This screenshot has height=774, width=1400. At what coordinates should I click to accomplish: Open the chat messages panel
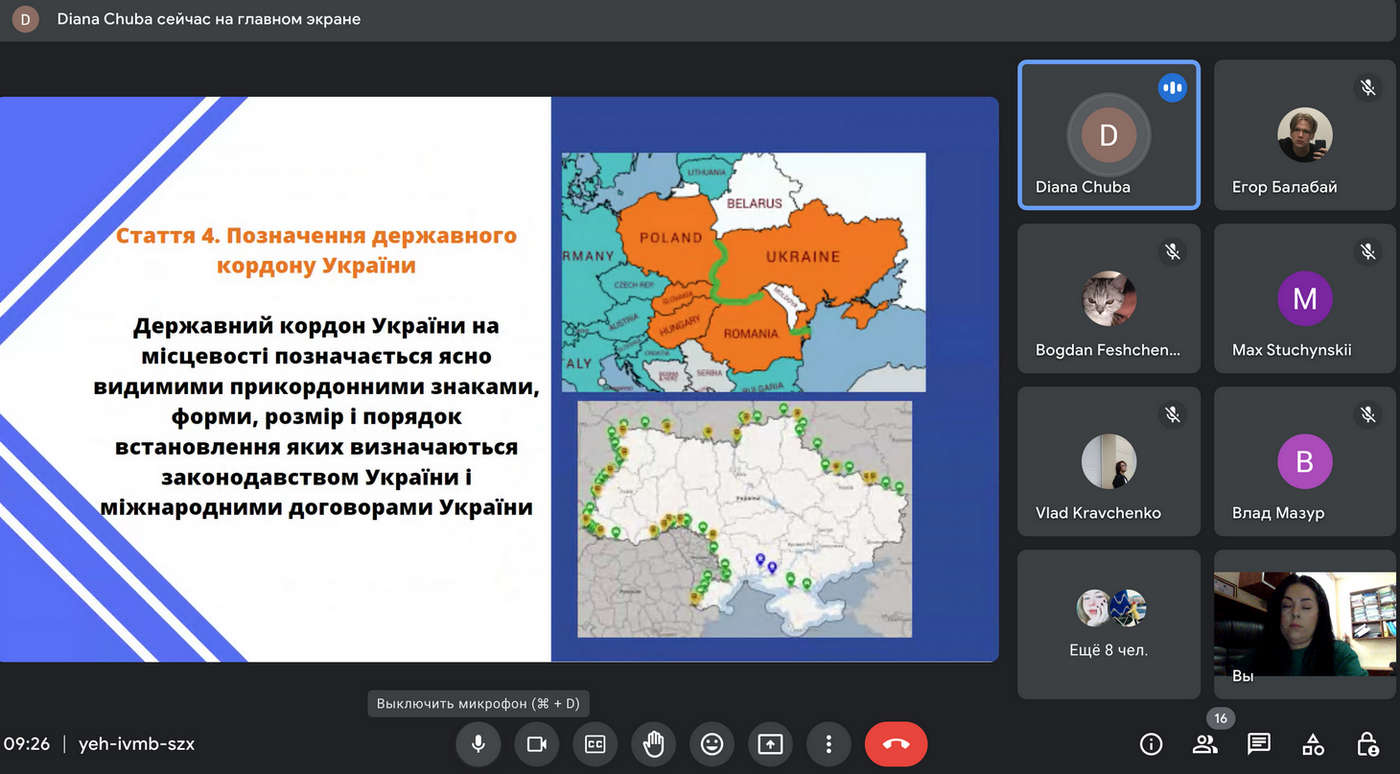1259,744
